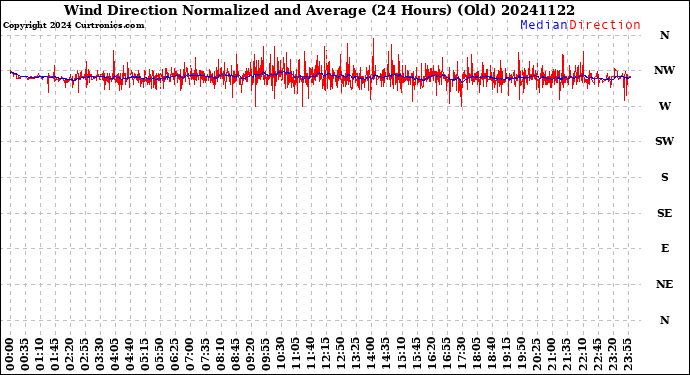Click the chart title text
This screenshot has height=375, width=690.
[319, 10]
